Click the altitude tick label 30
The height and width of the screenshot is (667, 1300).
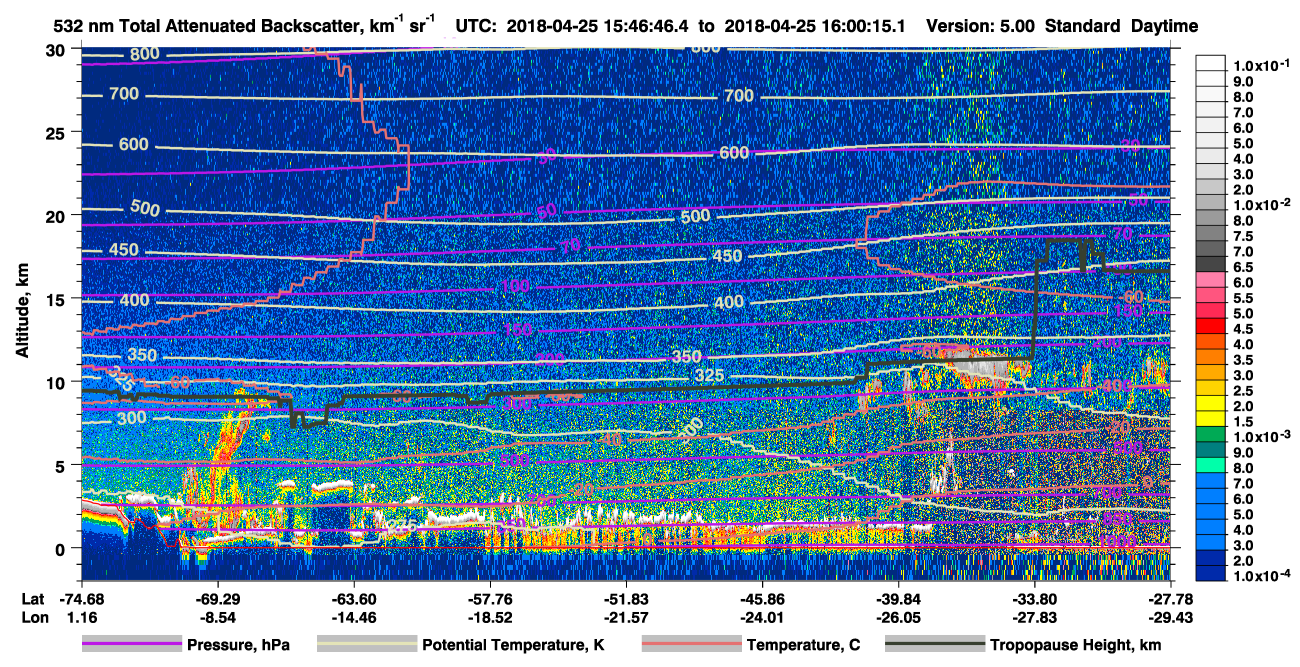click(58, 50)
